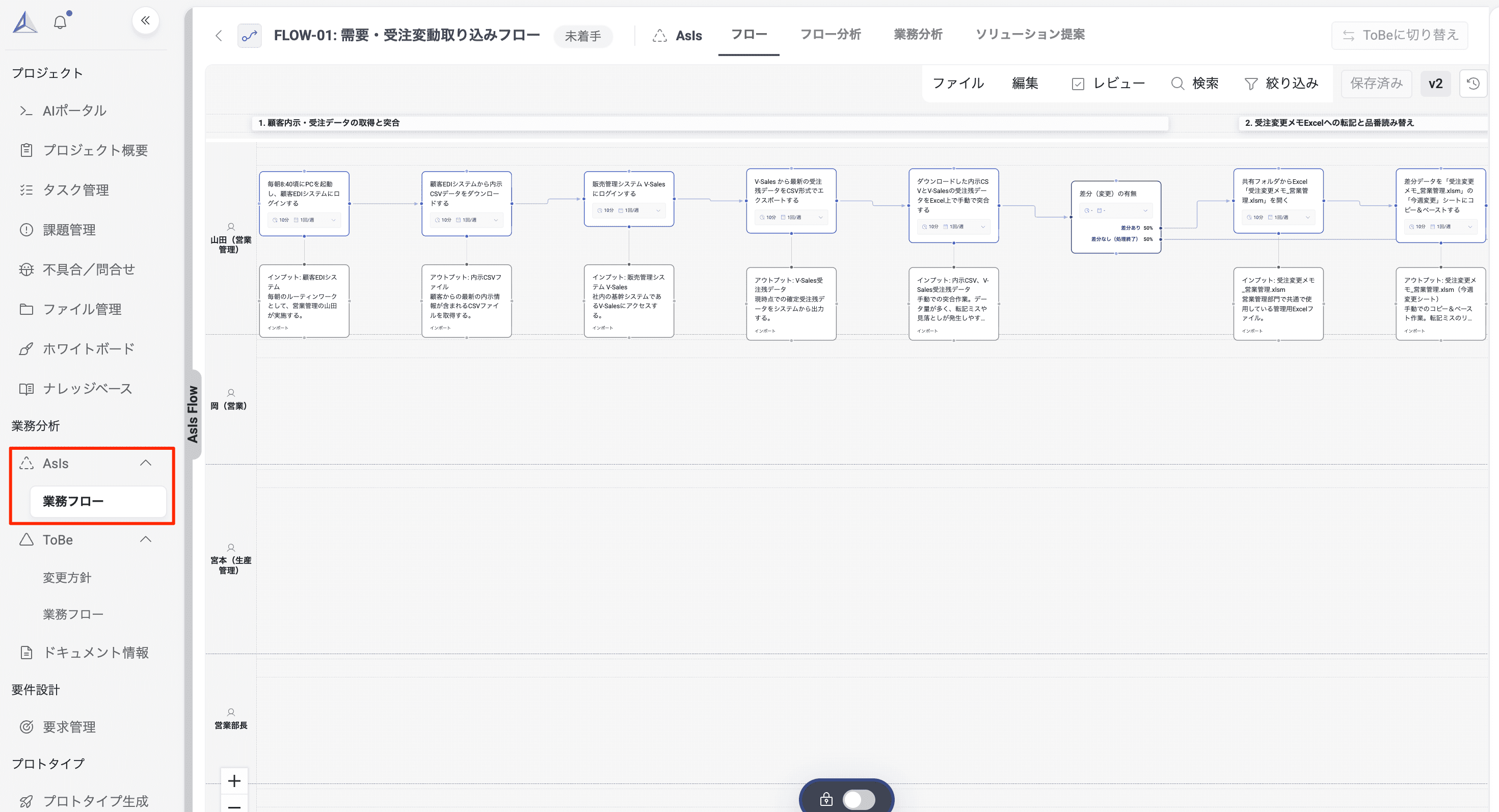Click the section header 1. 顧客内示・受注データの取得と突合
Screen dimensions: 1499x812
[710, 123]
